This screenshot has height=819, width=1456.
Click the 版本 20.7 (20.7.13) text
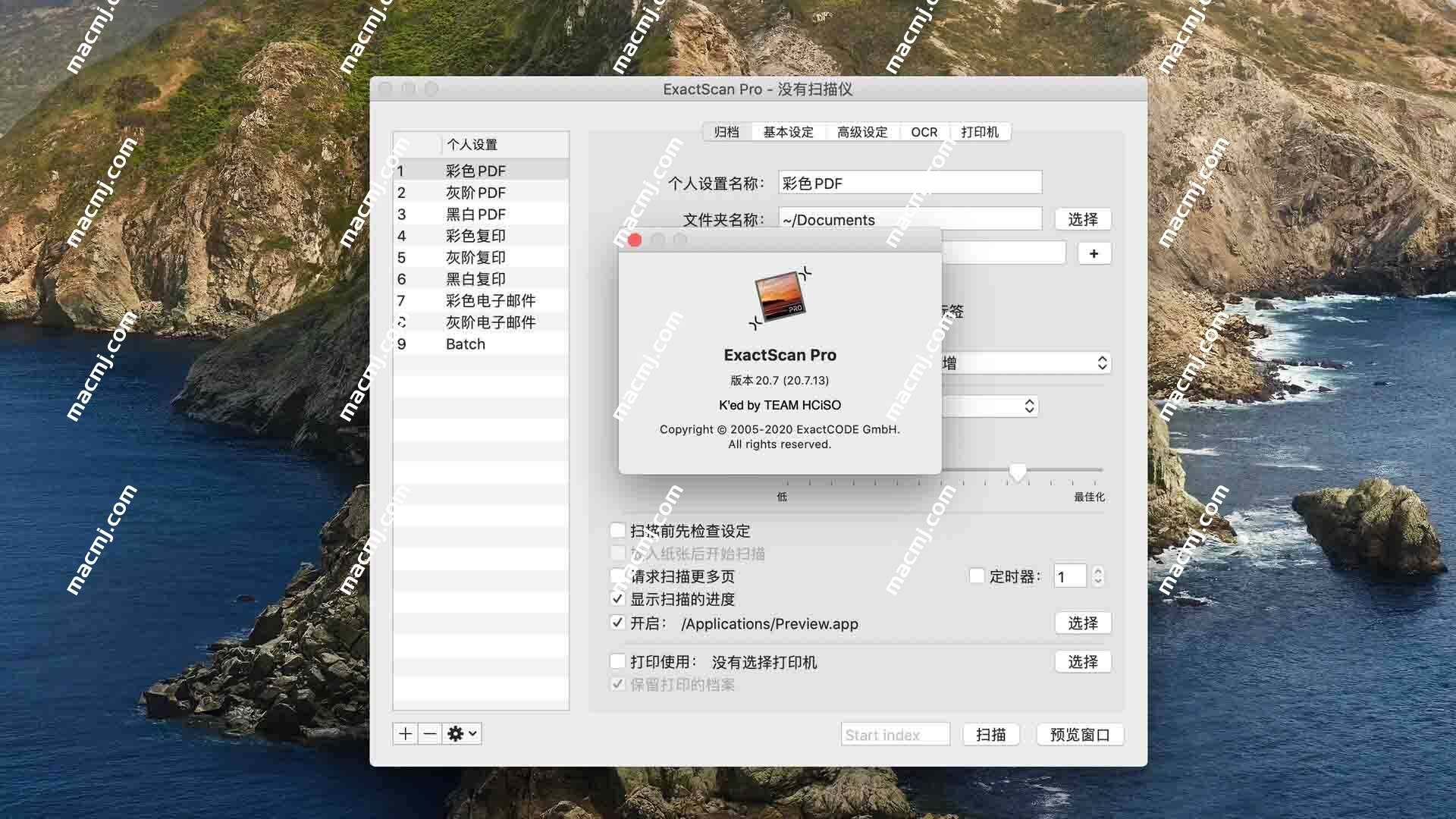(x=780, y=380)
